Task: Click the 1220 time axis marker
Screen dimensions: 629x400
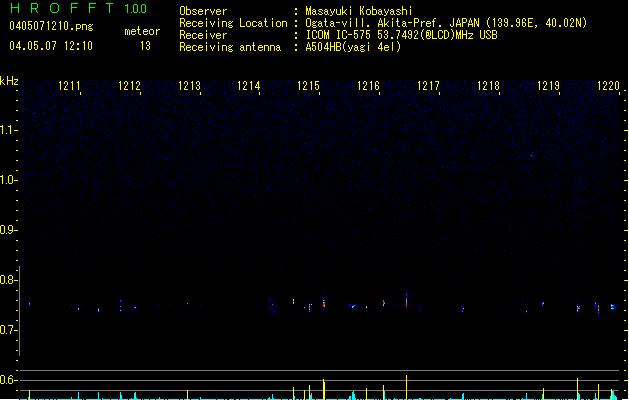Action: 609,86
